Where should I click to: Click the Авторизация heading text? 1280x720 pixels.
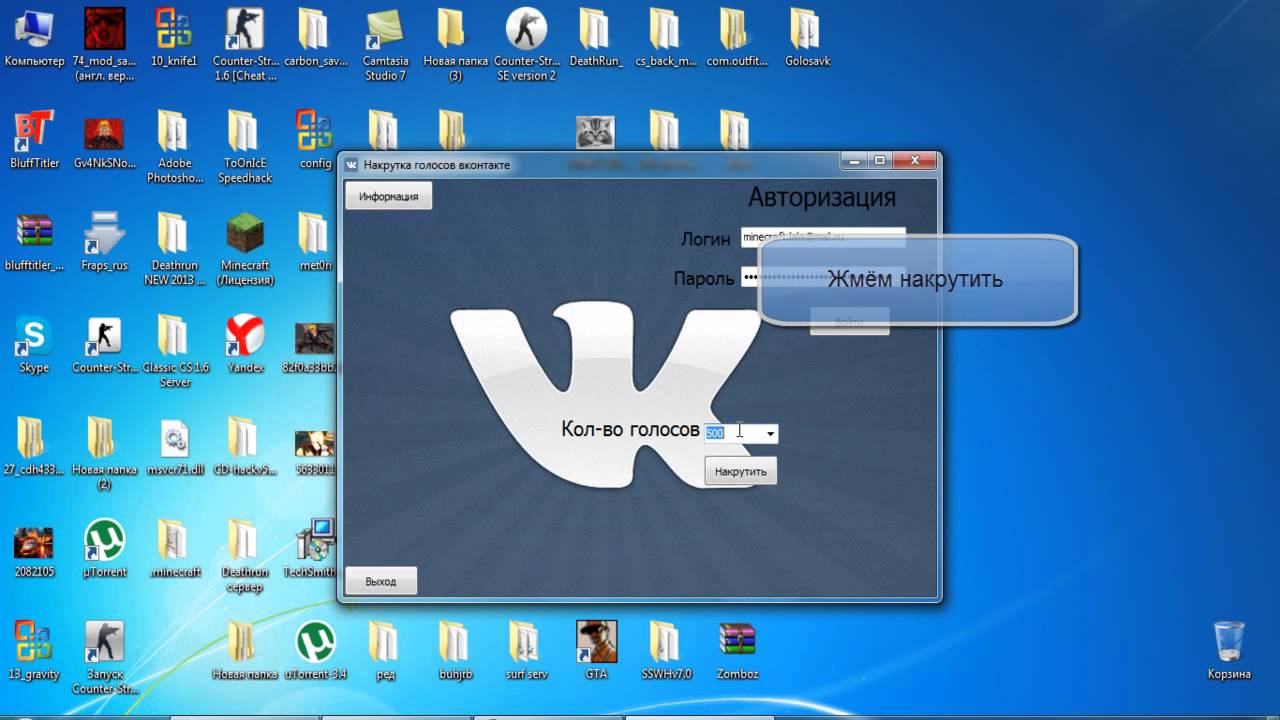(x=822, y=197)
